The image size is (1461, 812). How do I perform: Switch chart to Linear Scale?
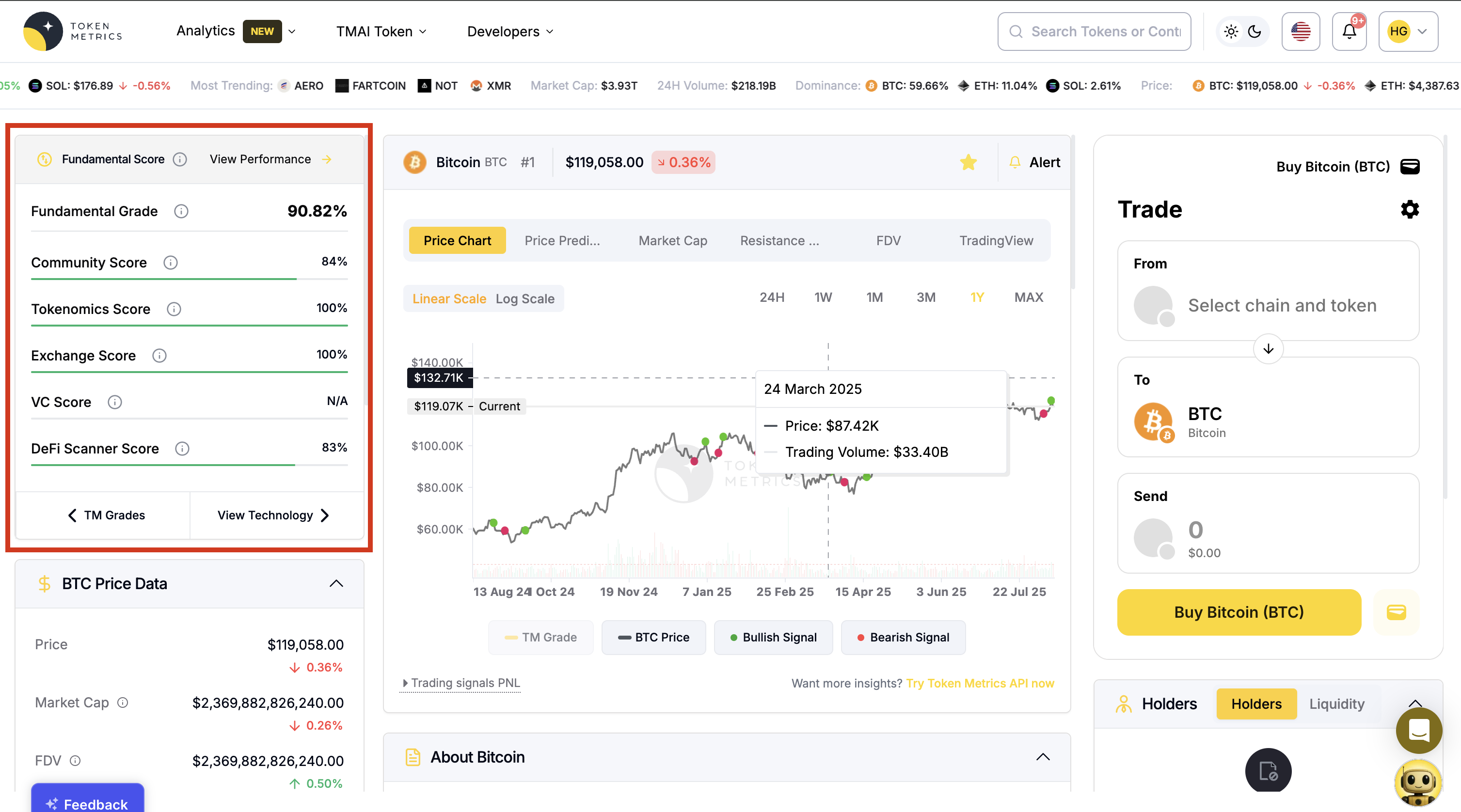(x=449, y=299)
